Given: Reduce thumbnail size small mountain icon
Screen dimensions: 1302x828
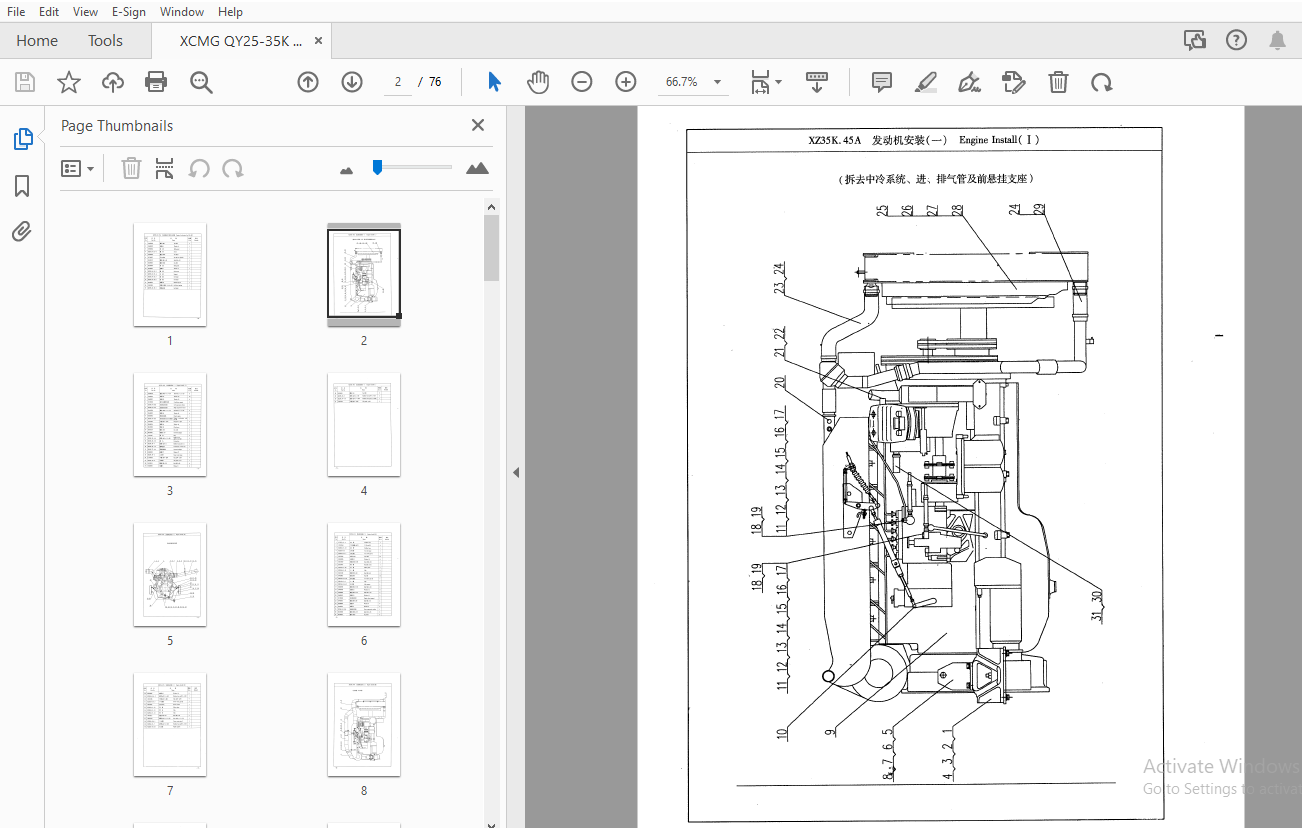Looking at the screenshot, I should coord(347,170).
